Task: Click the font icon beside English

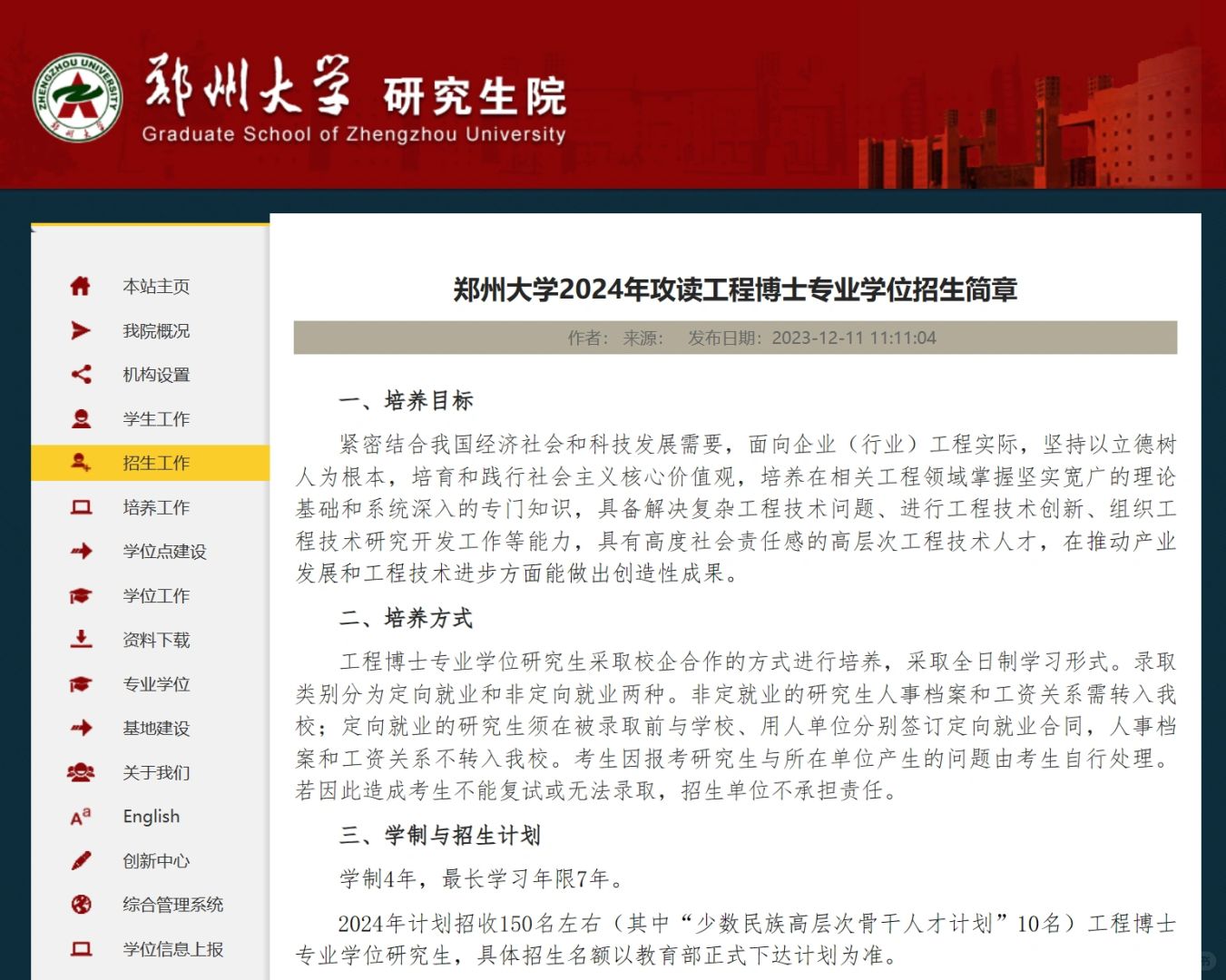Action: click(x=81, y=817)
